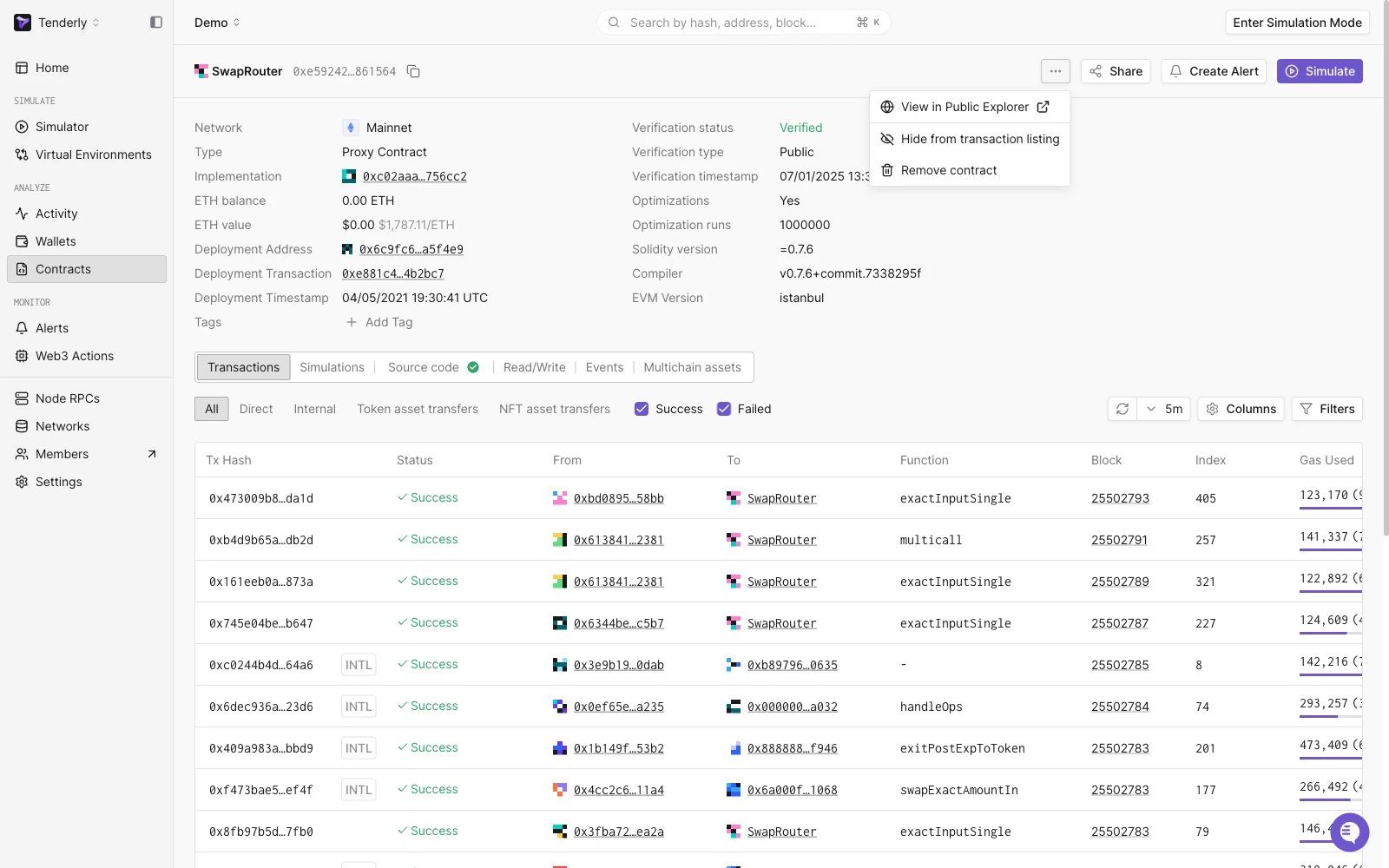Toggle the Success checkbox filter
This screenshot has height=868, width=1389.
coord(642,409)
